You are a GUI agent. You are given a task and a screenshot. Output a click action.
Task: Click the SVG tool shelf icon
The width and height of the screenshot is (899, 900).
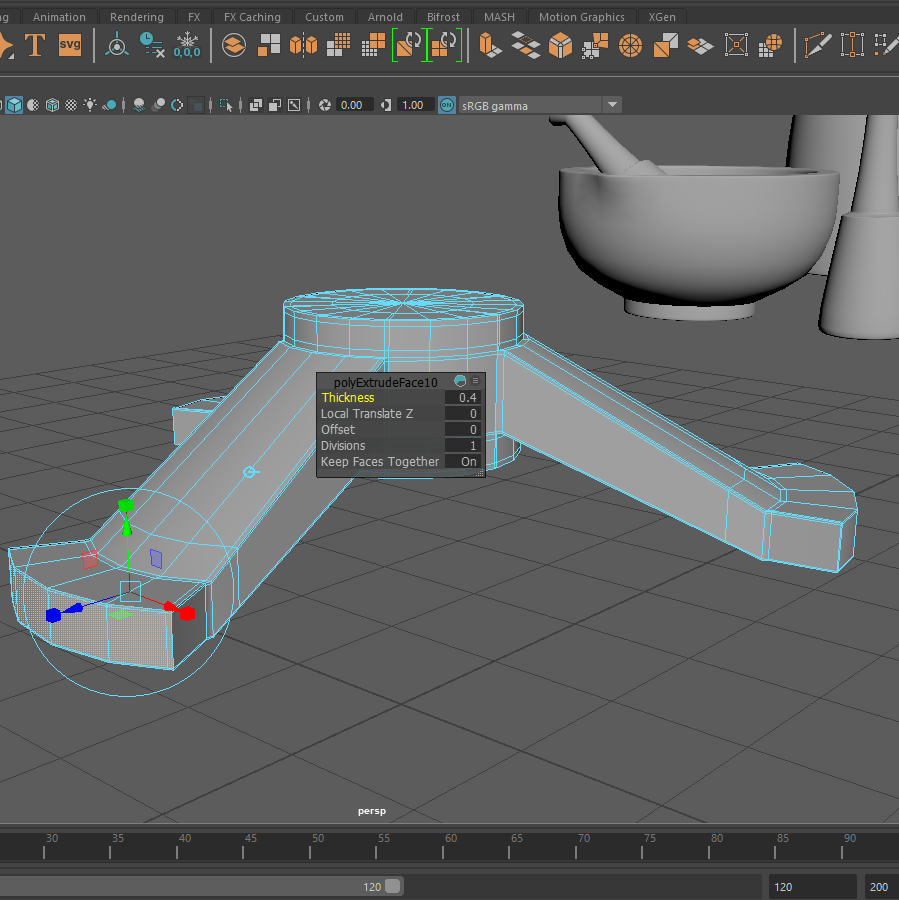(x=70, y=45)
